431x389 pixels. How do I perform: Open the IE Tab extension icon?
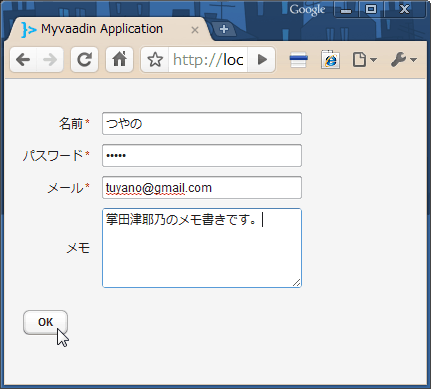[x=330, y=60]
